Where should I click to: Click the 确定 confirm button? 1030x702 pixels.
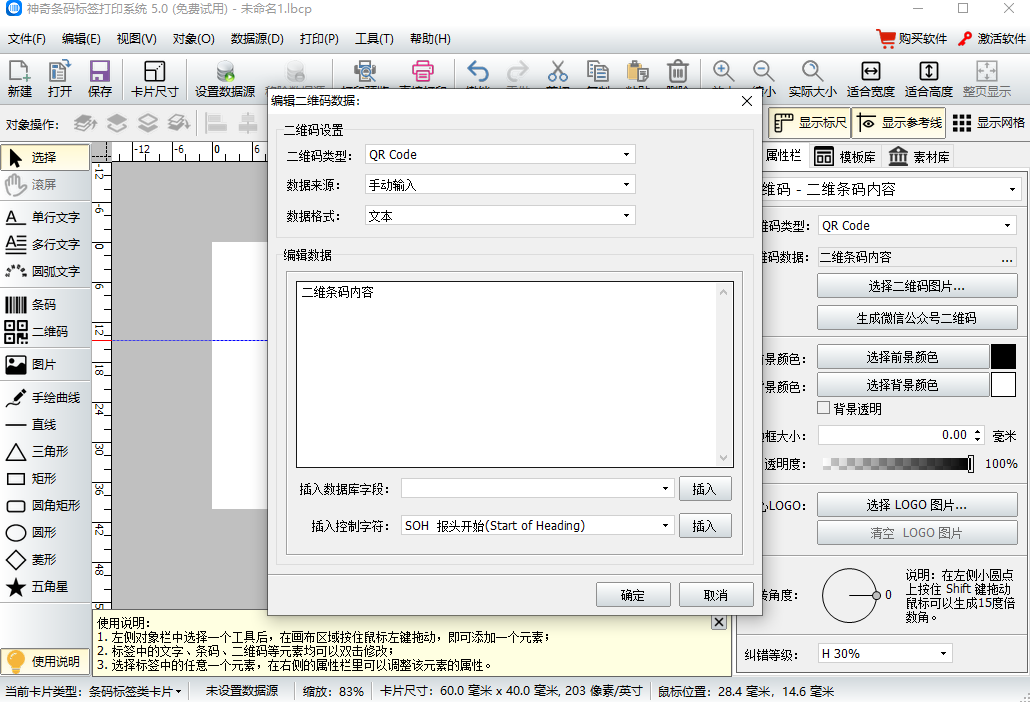click(633, 593)
